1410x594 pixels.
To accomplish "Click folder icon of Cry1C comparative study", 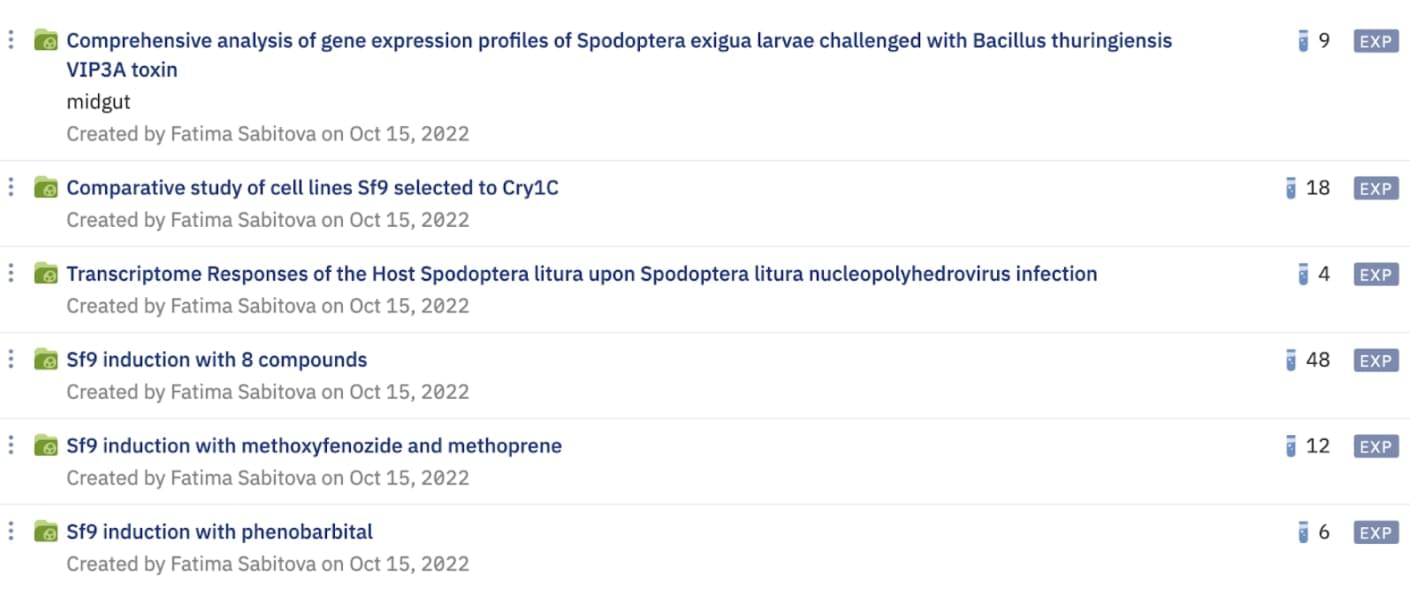I will pyautogui.click(x=46, y=188).
